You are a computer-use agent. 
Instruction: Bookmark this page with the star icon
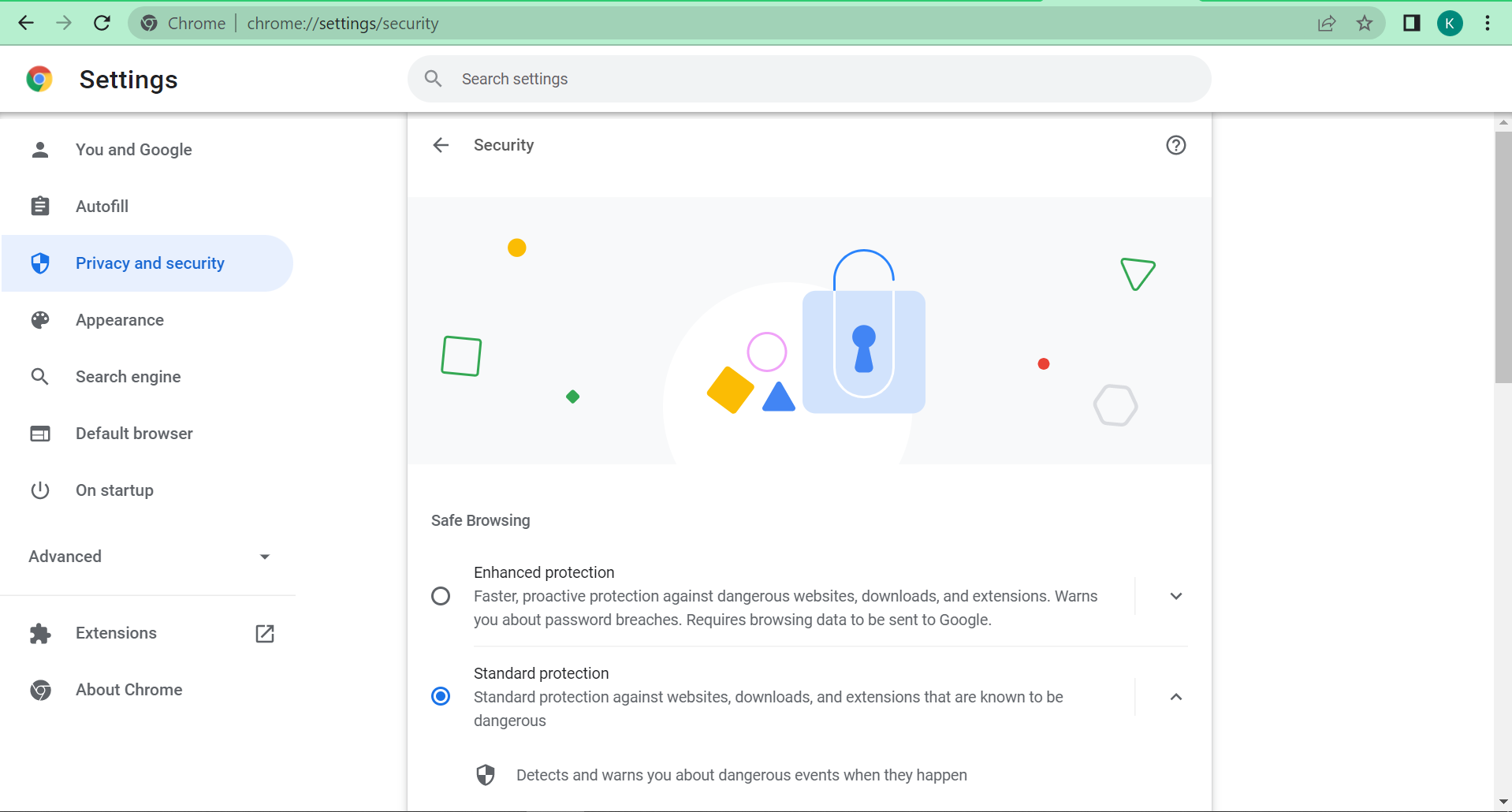pos(1365,23)
